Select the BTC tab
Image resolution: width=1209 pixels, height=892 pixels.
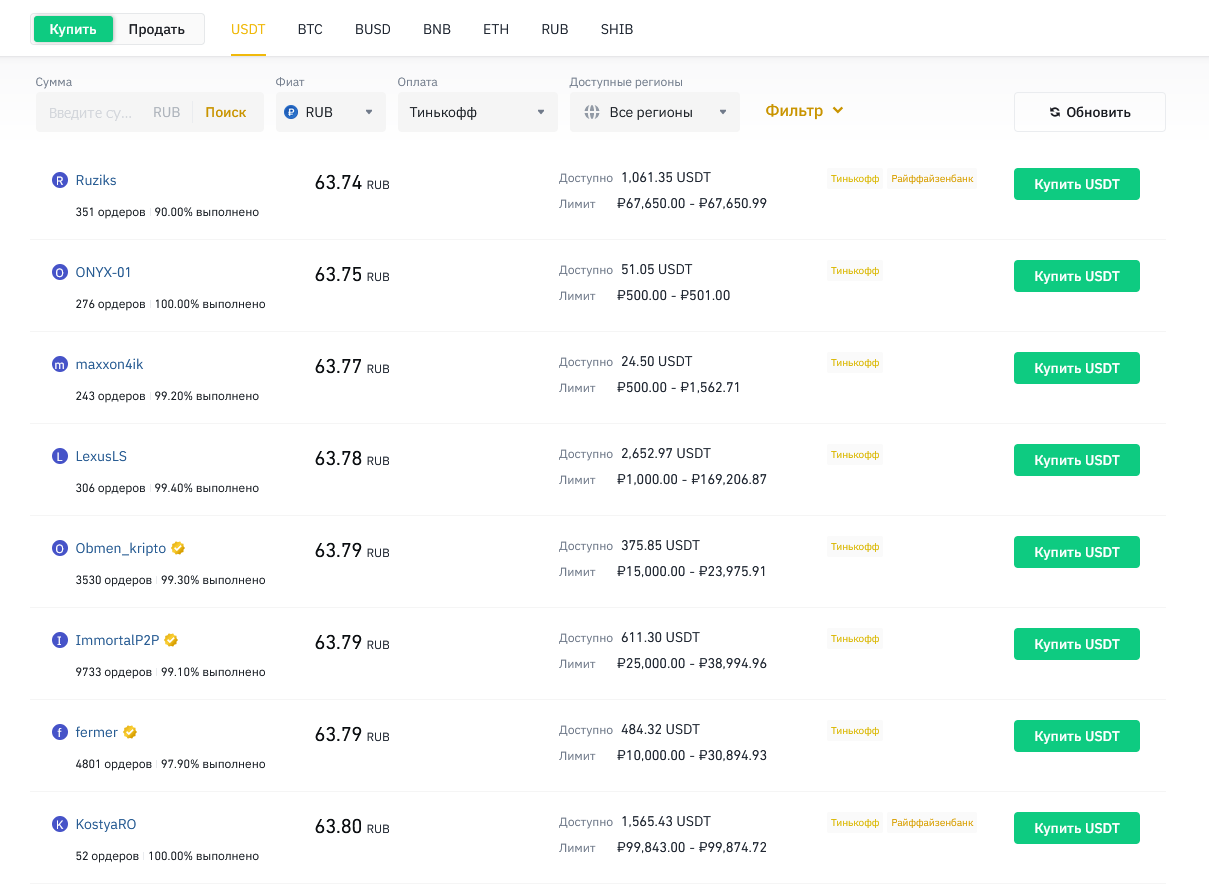[x=310, y=29]
